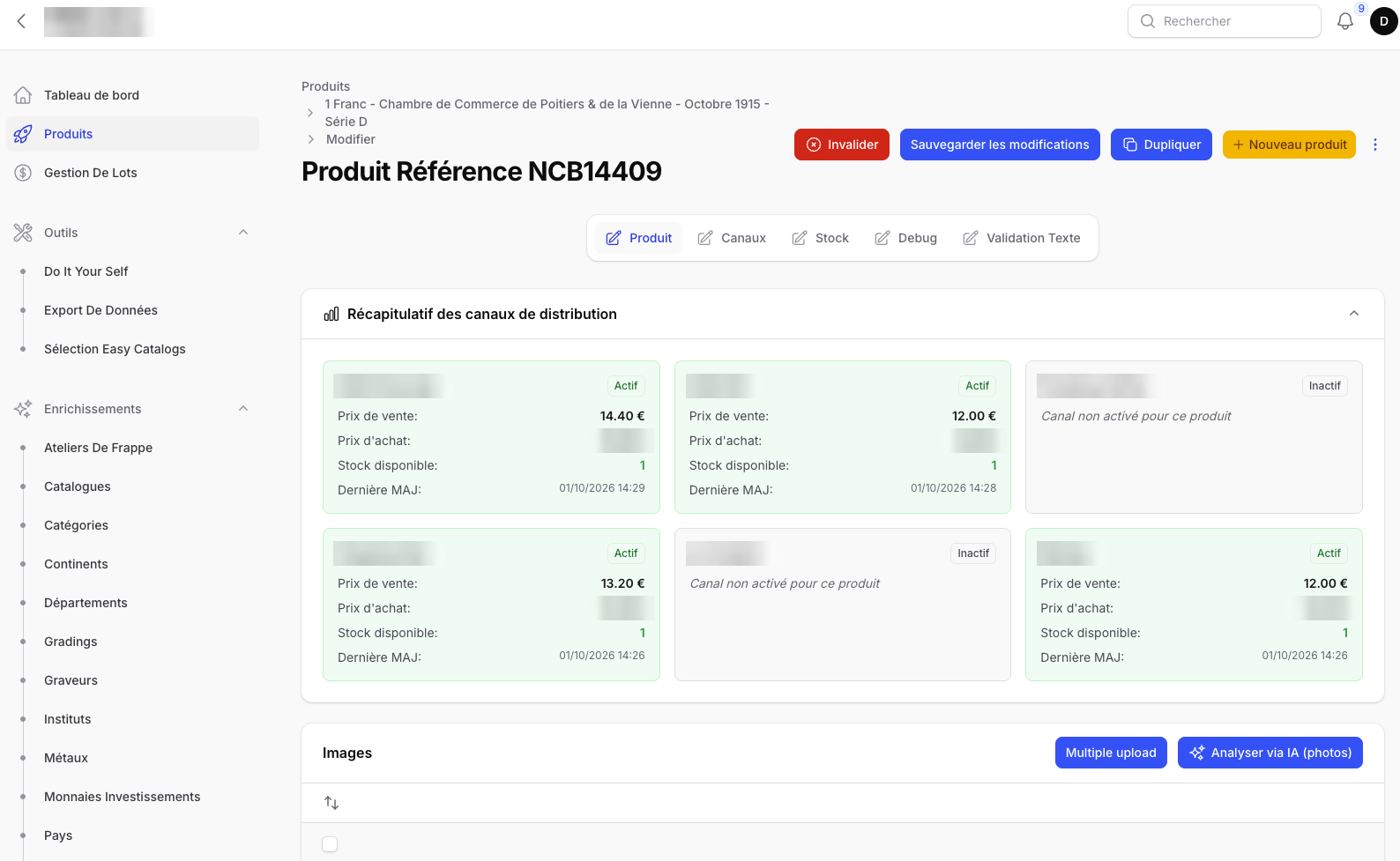Click the Dupliquer button

click(1161, 145)
